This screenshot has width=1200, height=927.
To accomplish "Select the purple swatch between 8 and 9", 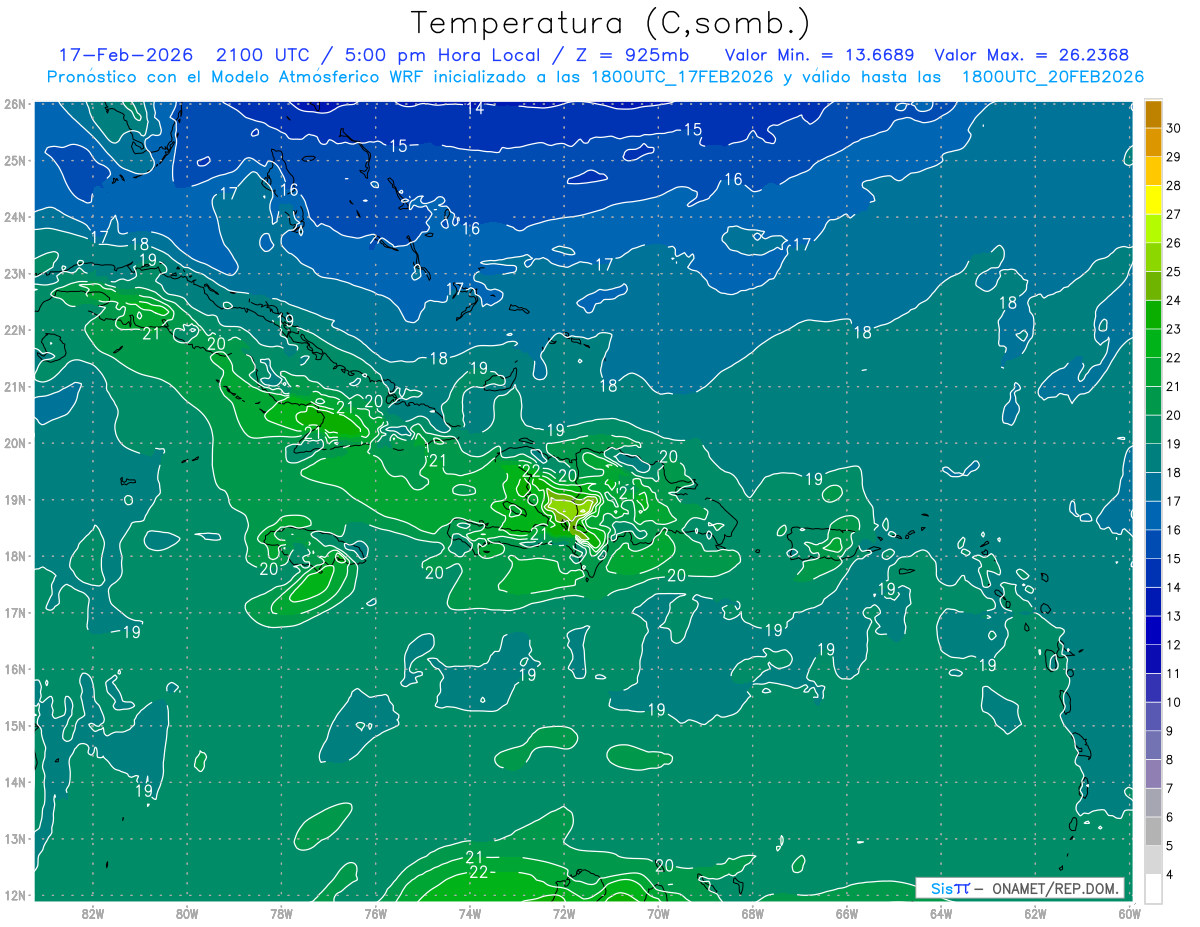I will point(1153,746).
